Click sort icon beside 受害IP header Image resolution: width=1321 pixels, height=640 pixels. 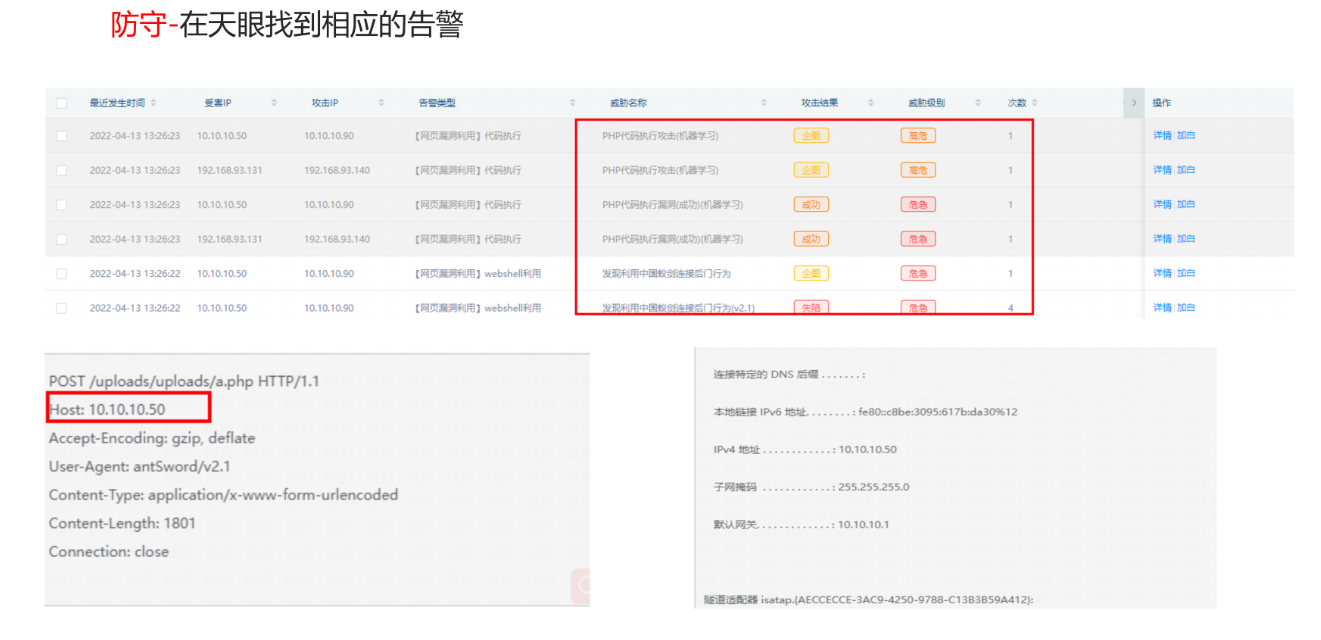pyautogui.click(x=274, y=103)
